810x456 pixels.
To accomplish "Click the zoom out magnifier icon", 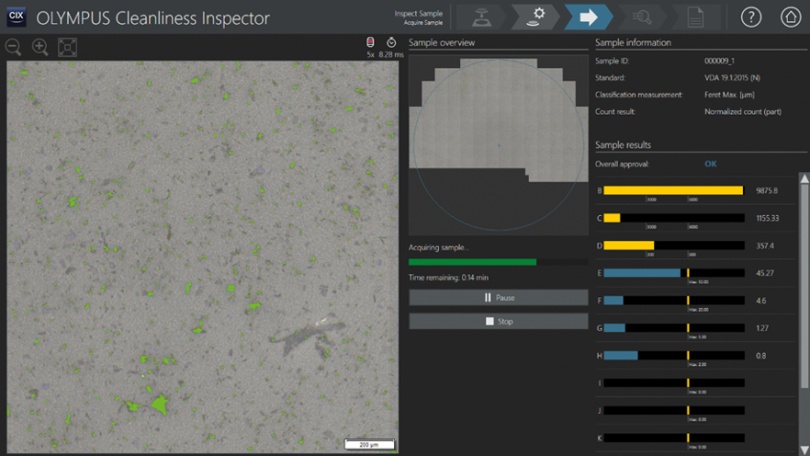I will pos(13,47).
